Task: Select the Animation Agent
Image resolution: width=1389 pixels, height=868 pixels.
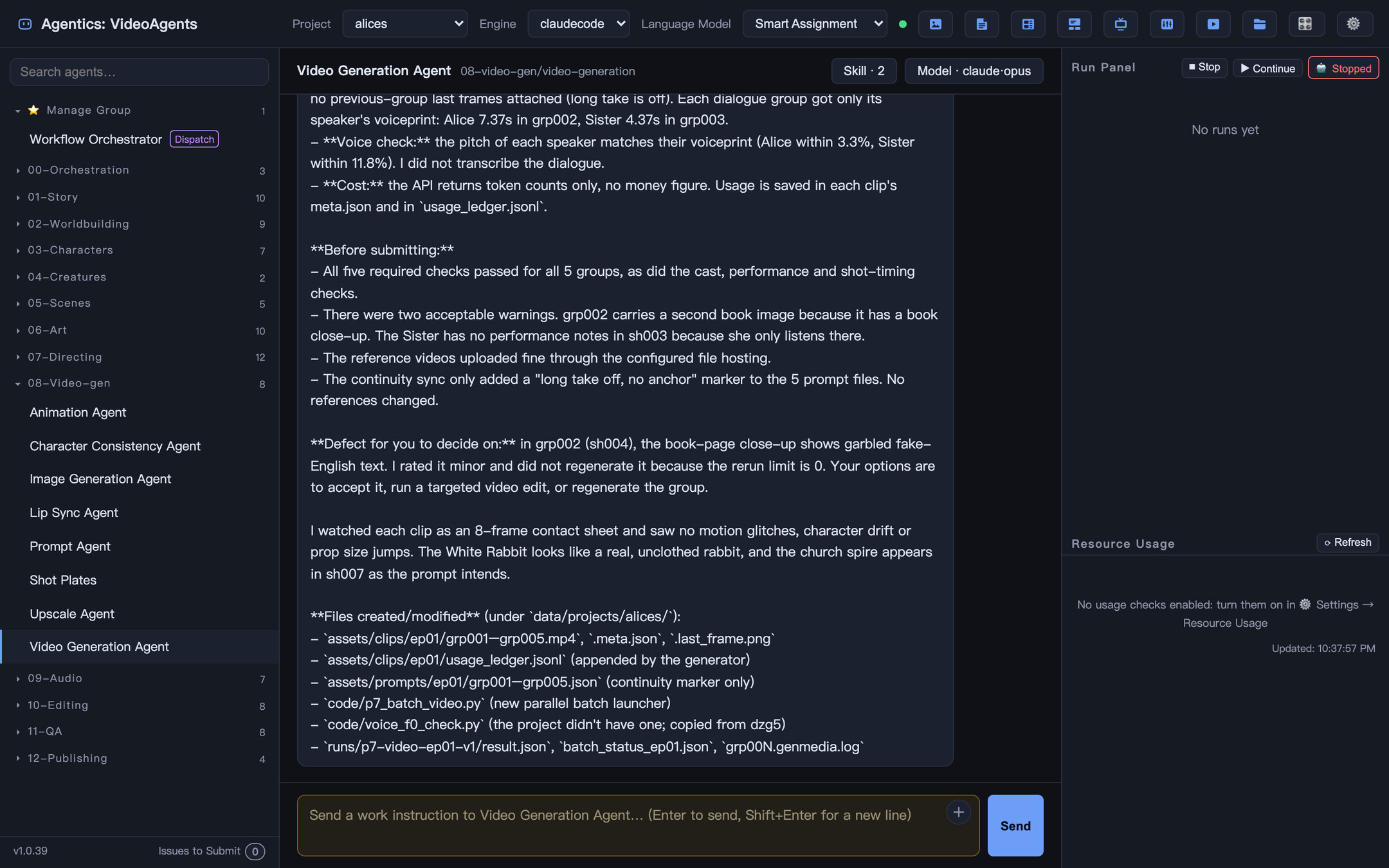Action: (x=140, y=412)
